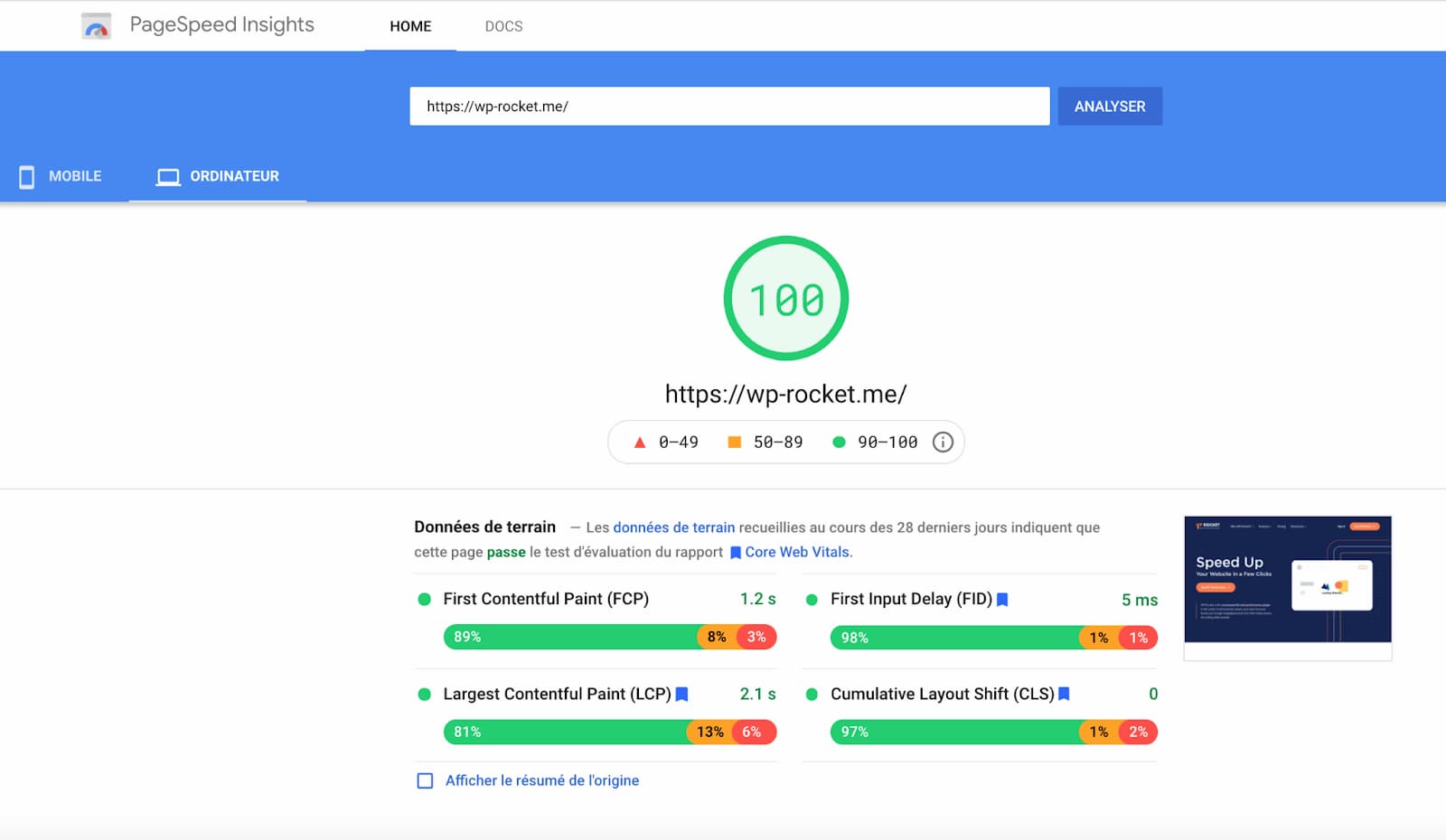Click the Données de terrain heading

[485, 527]
